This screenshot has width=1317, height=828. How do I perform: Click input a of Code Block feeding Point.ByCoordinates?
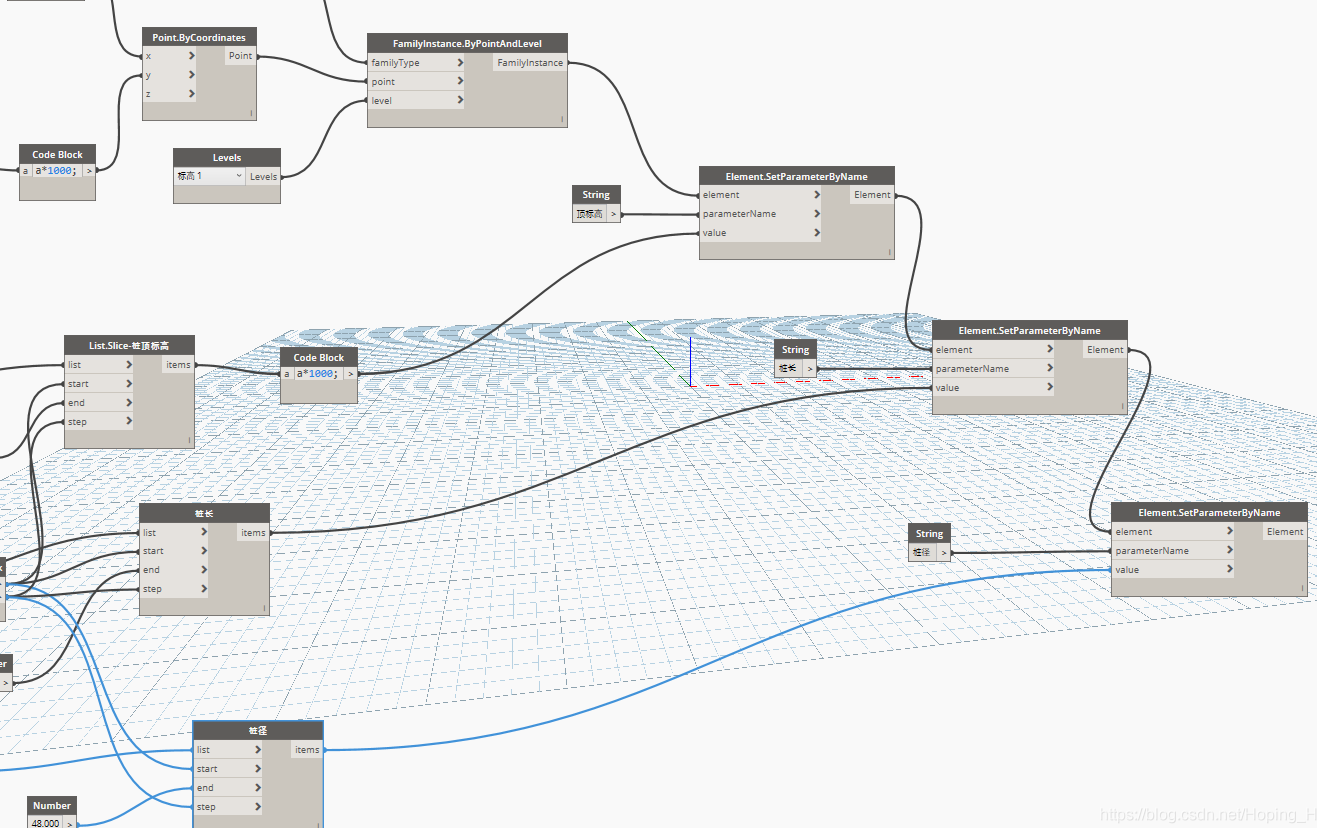coord(26,171)
